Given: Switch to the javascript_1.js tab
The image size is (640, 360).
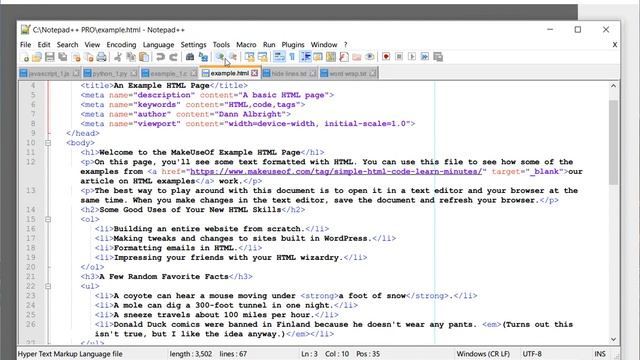Looking at the screenshot, I should 49,73.
